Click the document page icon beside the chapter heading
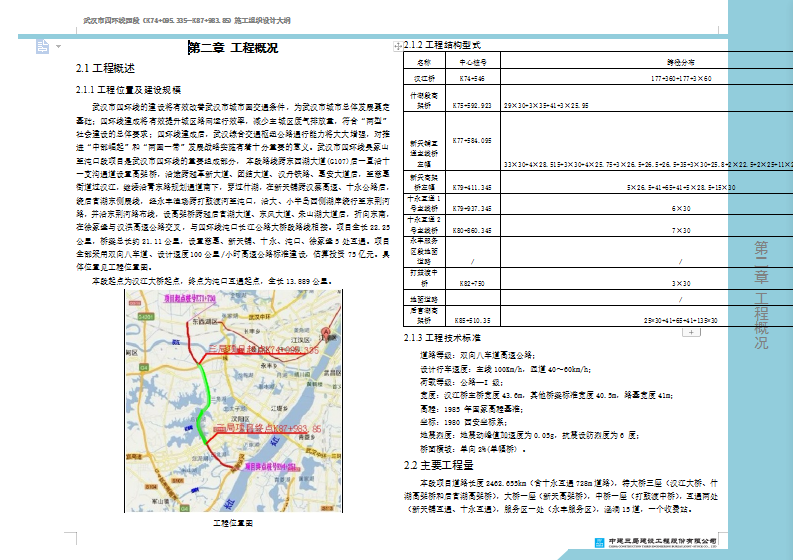 pos(42,47)
